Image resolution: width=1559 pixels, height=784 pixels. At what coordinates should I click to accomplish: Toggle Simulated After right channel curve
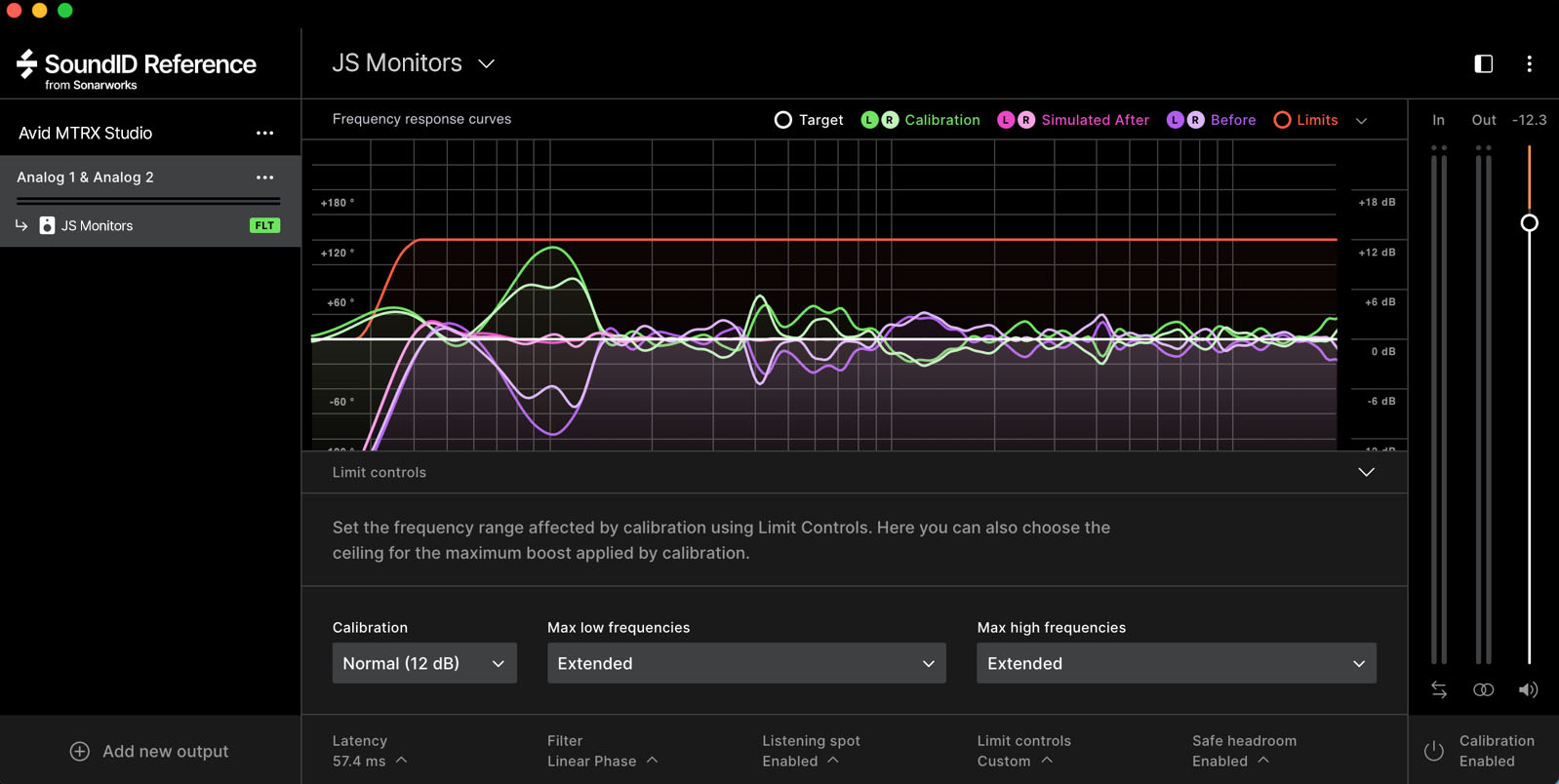pos(1026,120)
